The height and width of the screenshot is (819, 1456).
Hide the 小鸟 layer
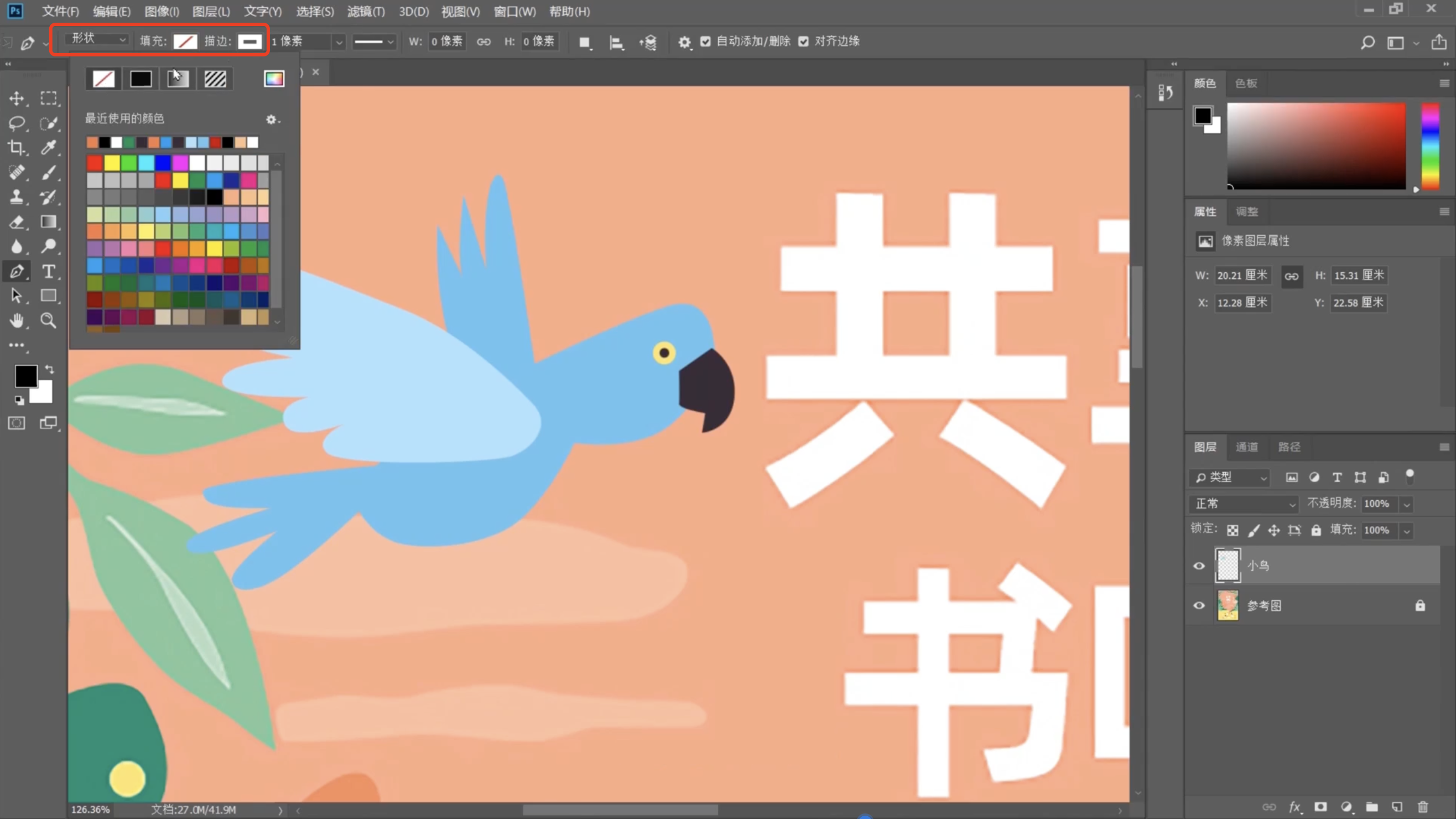pyautogui.click(x=1198, y=566)
